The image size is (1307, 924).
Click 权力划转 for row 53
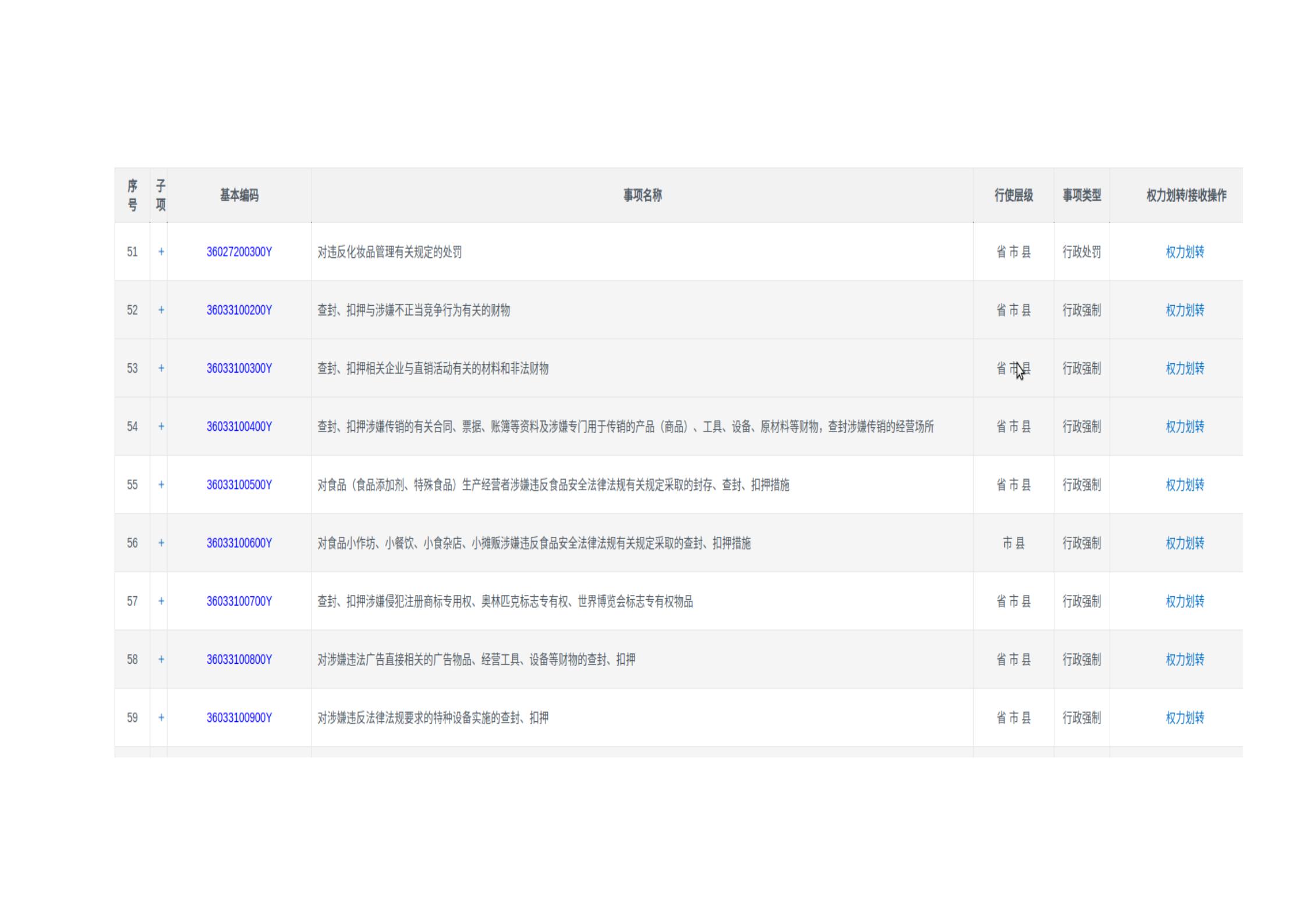(x=1184, y=368)
